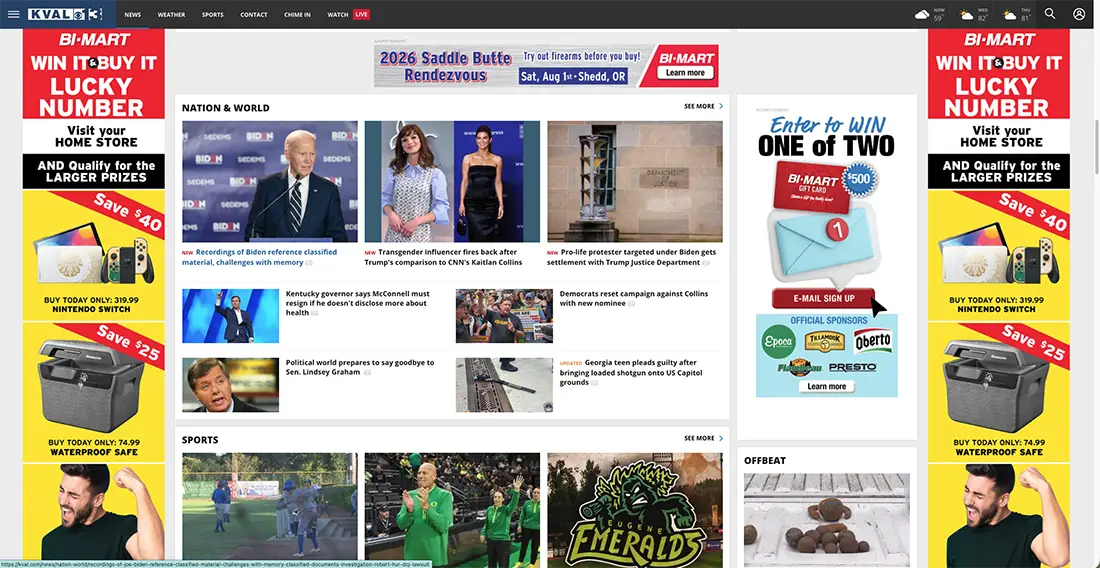Click See More in Nation & World
Image resolution: width=1100 pixels, height=568 pixels.
point(699,107)
